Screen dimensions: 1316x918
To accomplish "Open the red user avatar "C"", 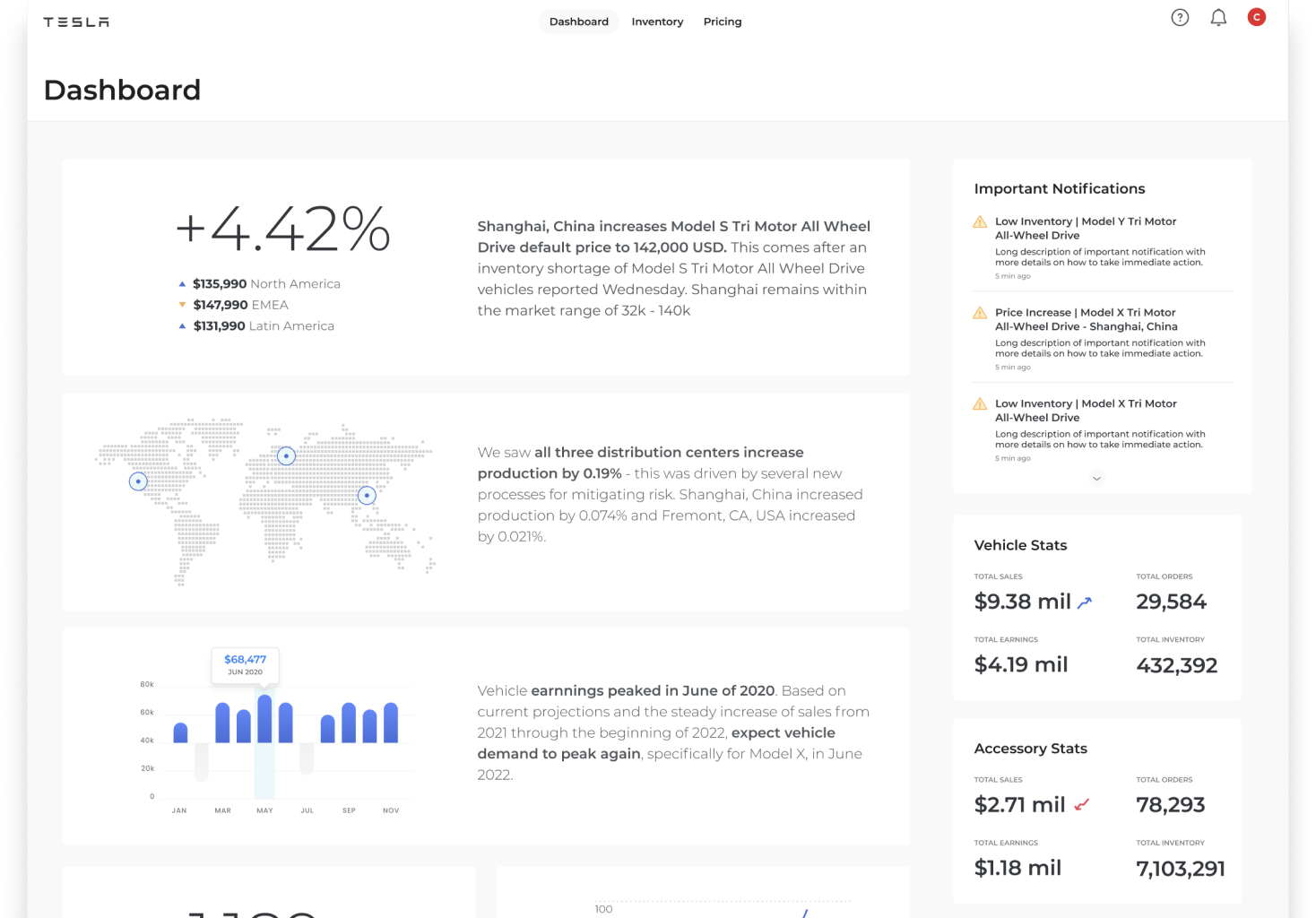I will click(1257, 17).
